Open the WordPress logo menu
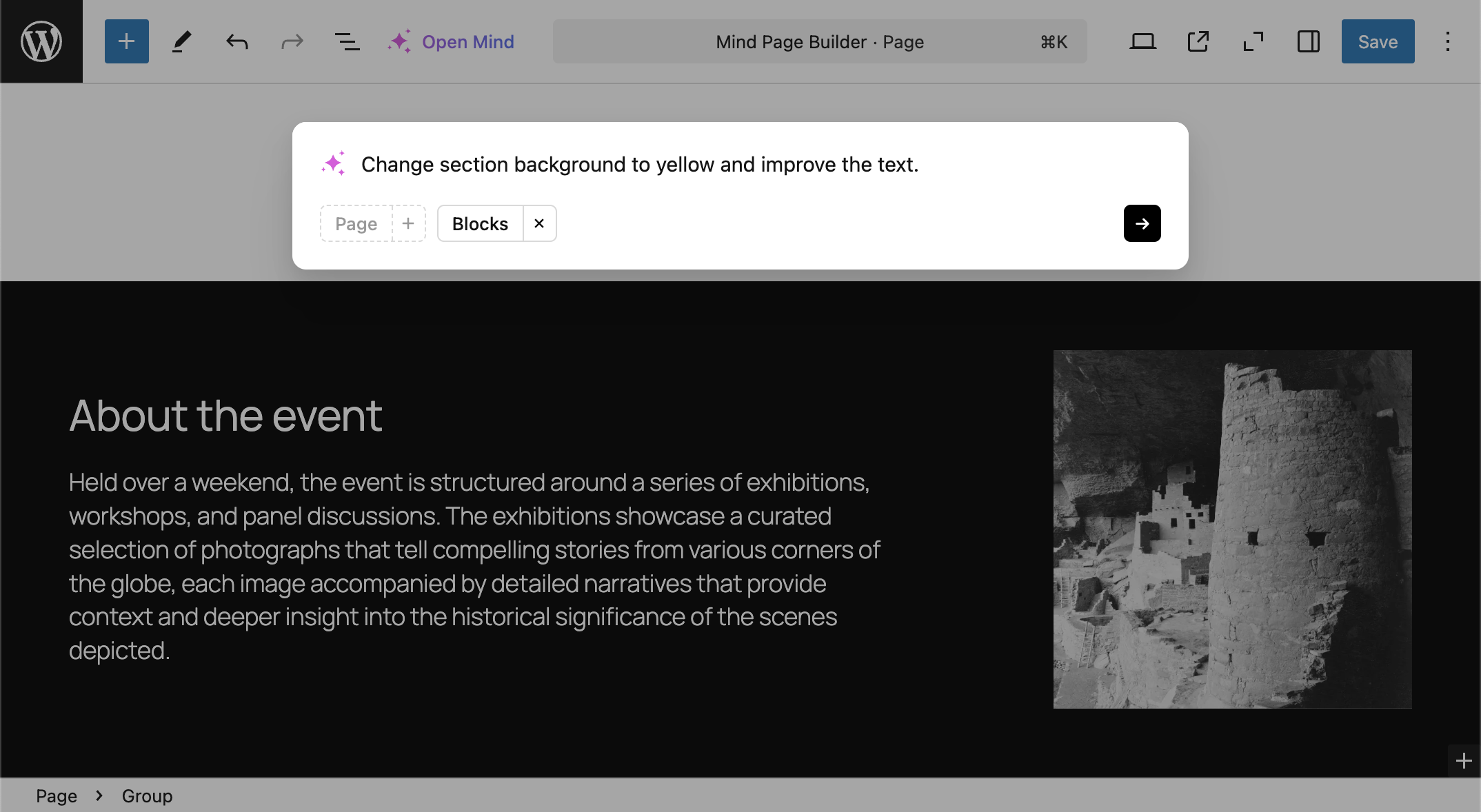1481x812 pixels. click(41, 41)
